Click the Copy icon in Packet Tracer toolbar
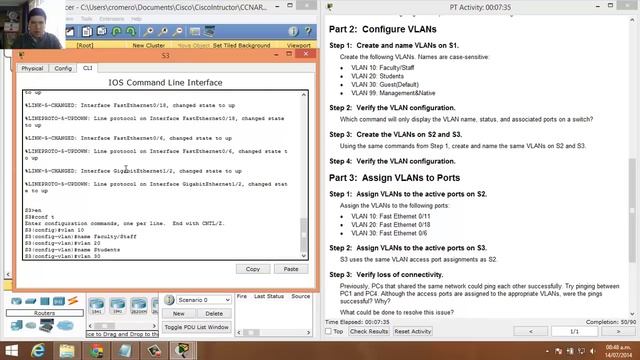This screenshot has height=360, width=640. (87, 31)
